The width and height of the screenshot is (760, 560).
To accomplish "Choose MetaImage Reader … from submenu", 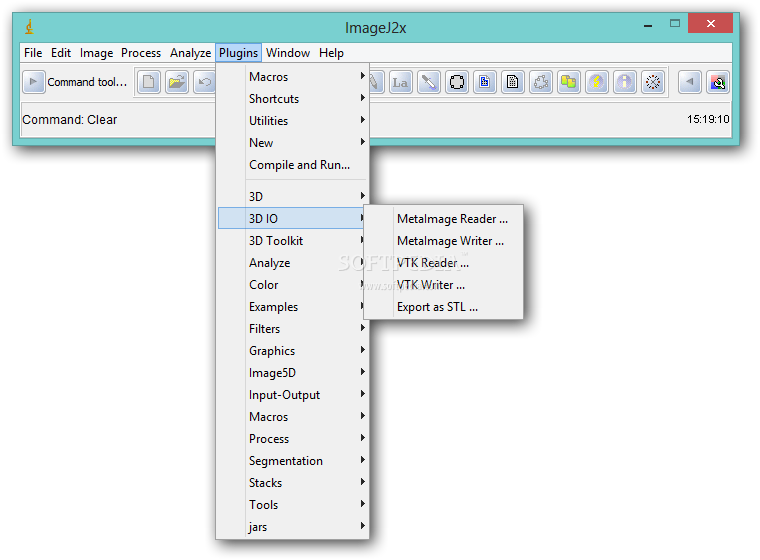I will click(x=443, y=219).
